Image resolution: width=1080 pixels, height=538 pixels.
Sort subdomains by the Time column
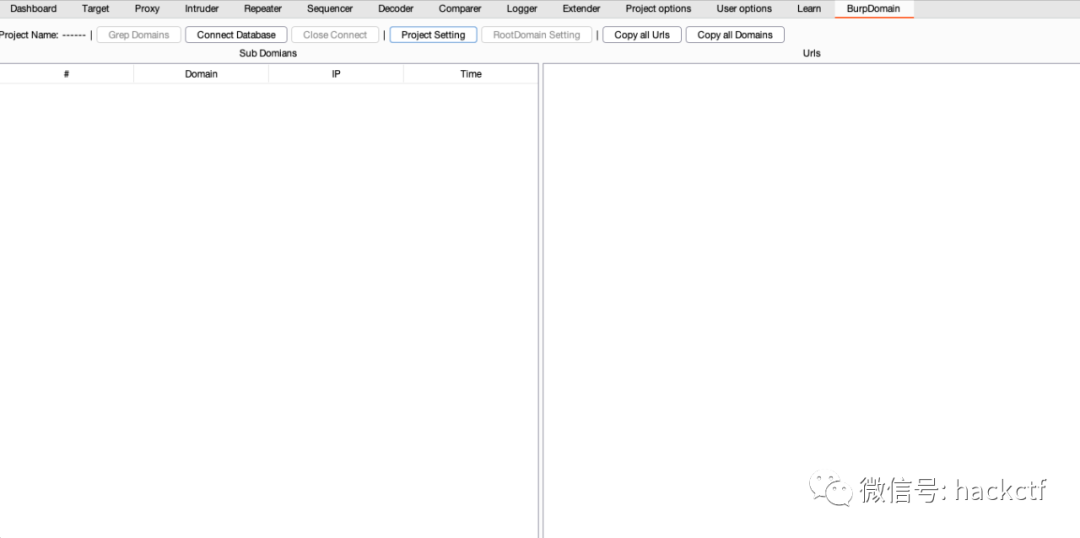click(x=471, y=74)
